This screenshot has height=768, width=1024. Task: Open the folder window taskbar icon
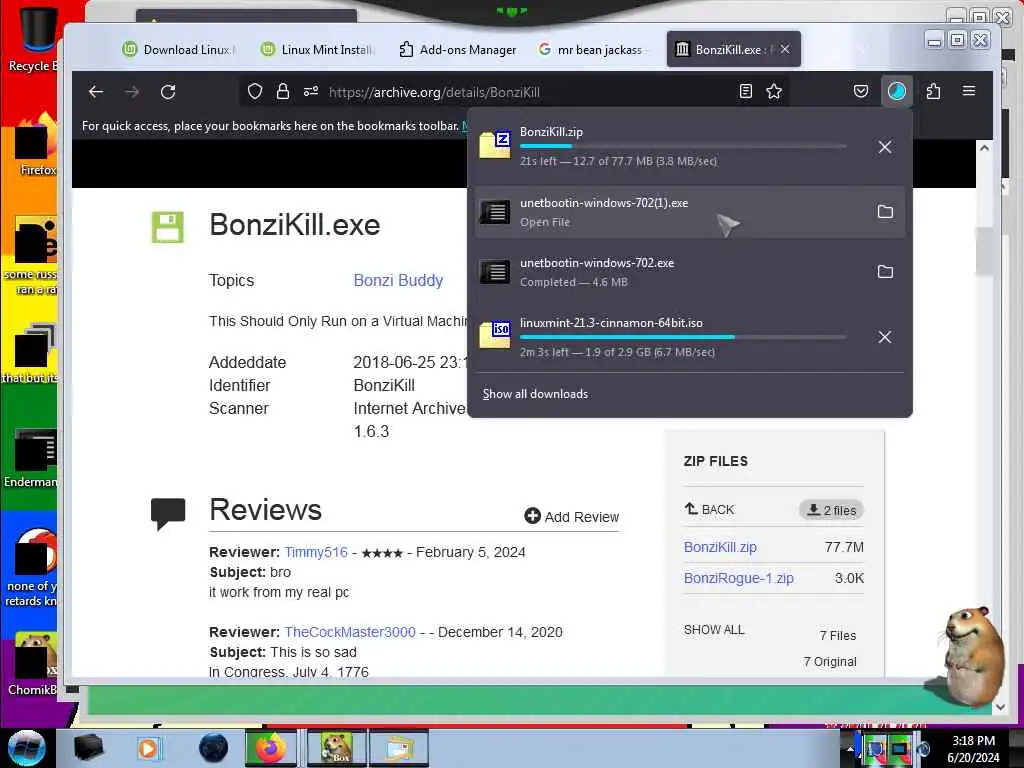(399, 748)
